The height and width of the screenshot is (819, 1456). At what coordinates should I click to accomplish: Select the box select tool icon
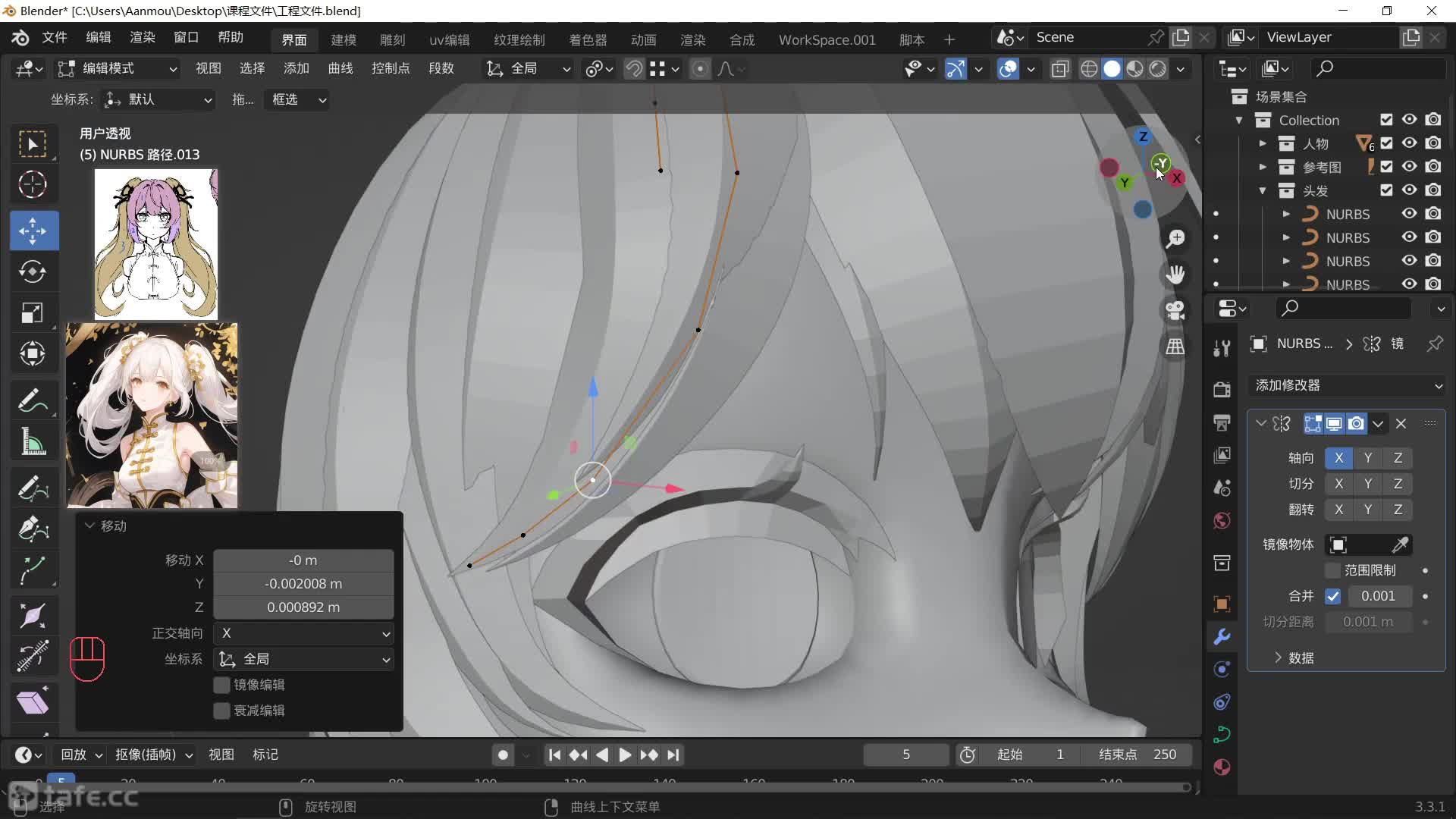coord(33,144)
